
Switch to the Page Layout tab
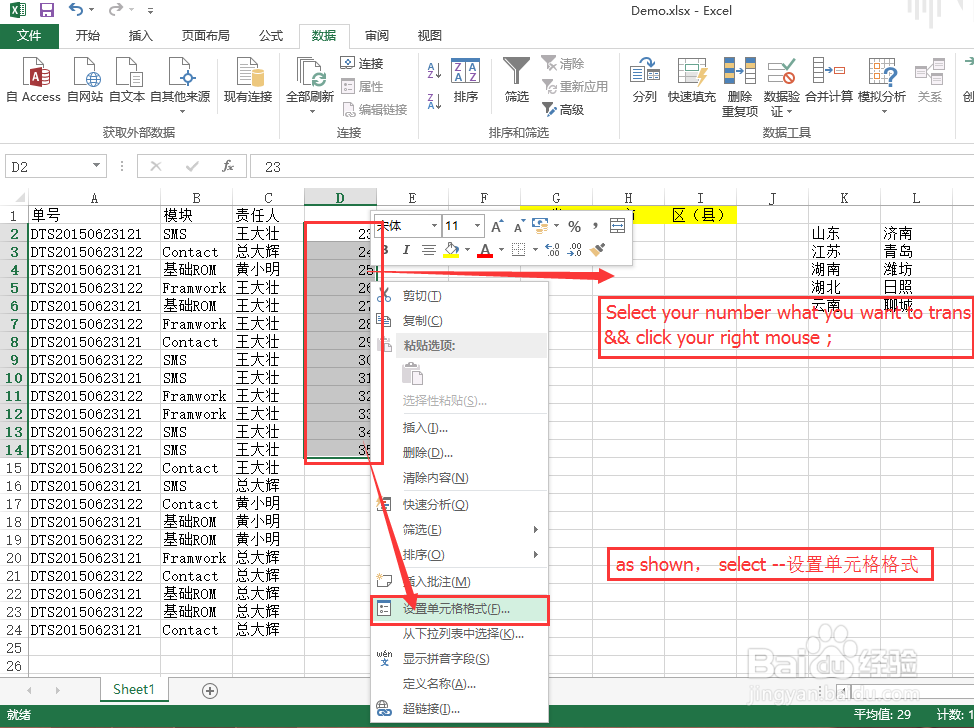point(206,35)
